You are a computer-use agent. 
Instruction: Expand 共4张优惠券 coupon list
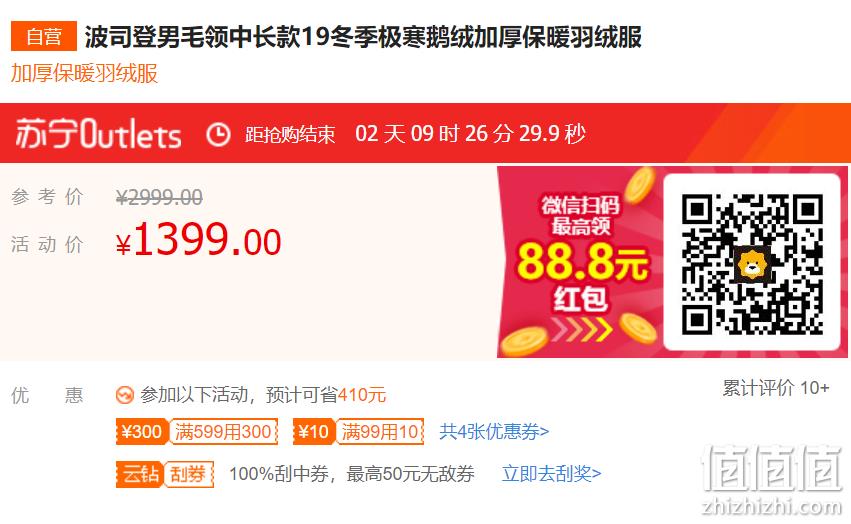[x=494, y=432]
